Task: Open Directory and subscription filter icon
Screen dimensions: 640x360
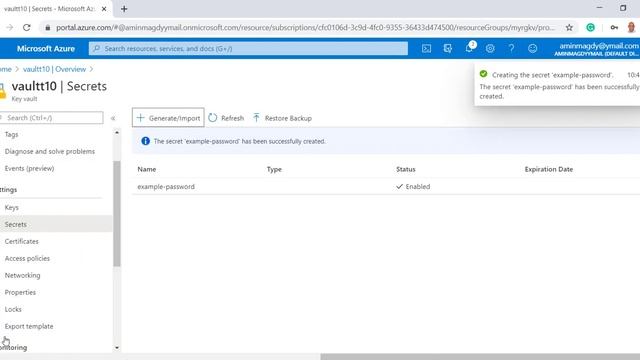Action: [448, 49]
